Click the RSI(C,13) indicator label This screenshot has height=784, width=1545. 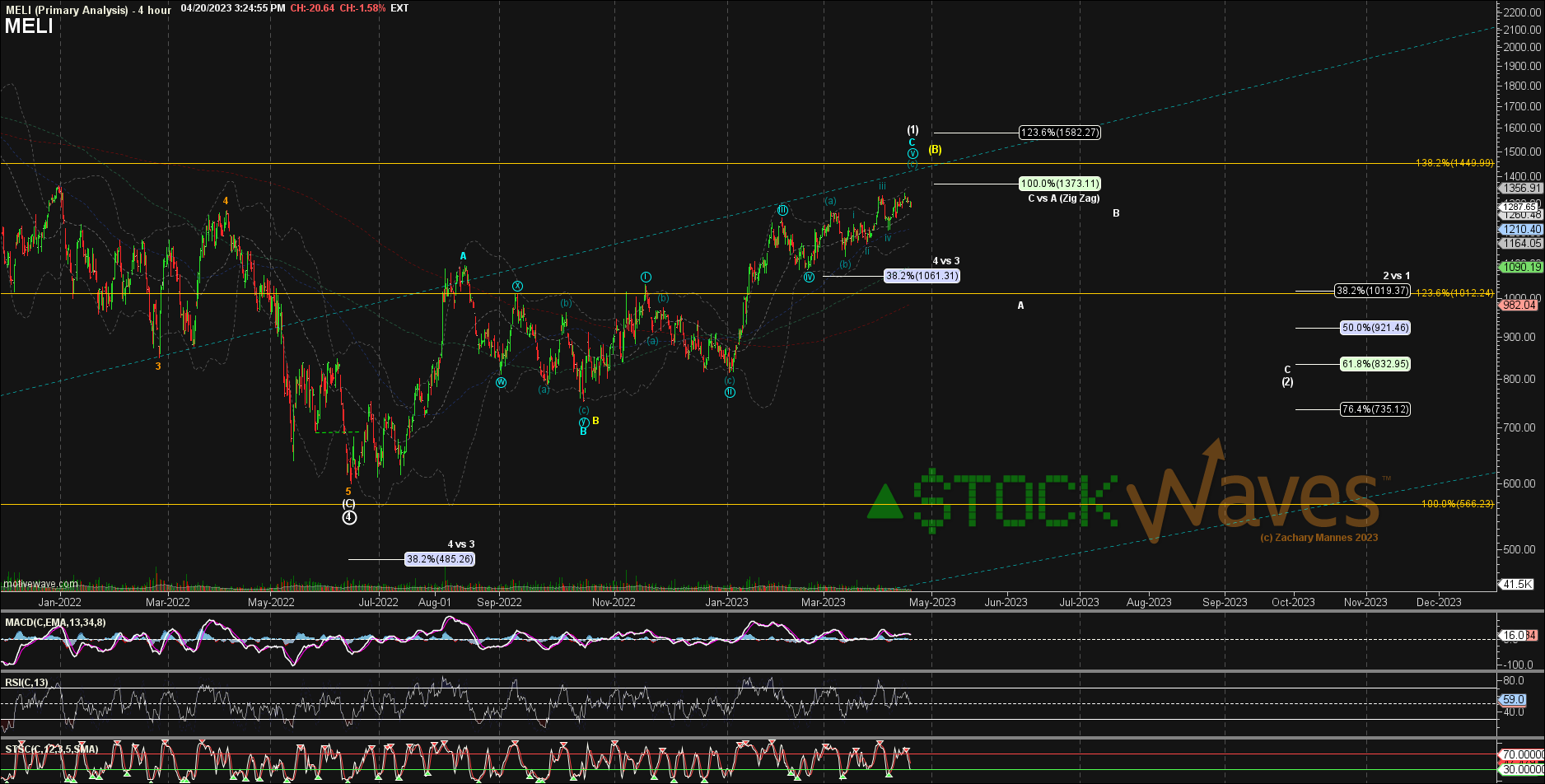pyautogui.click(x=26, y=683)
